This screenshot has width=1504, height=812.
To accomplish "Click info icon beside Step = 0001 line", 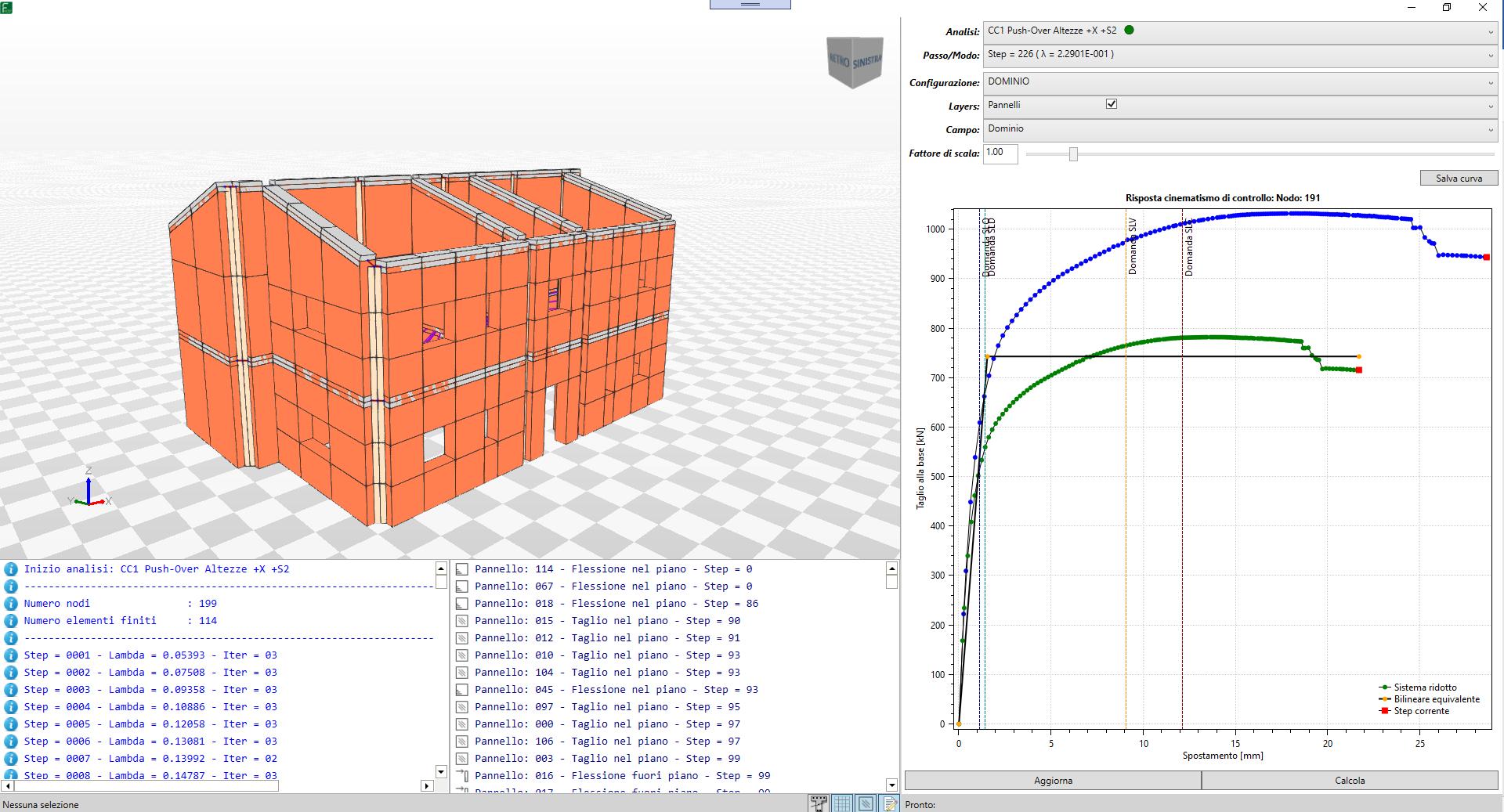I will 11,655.
